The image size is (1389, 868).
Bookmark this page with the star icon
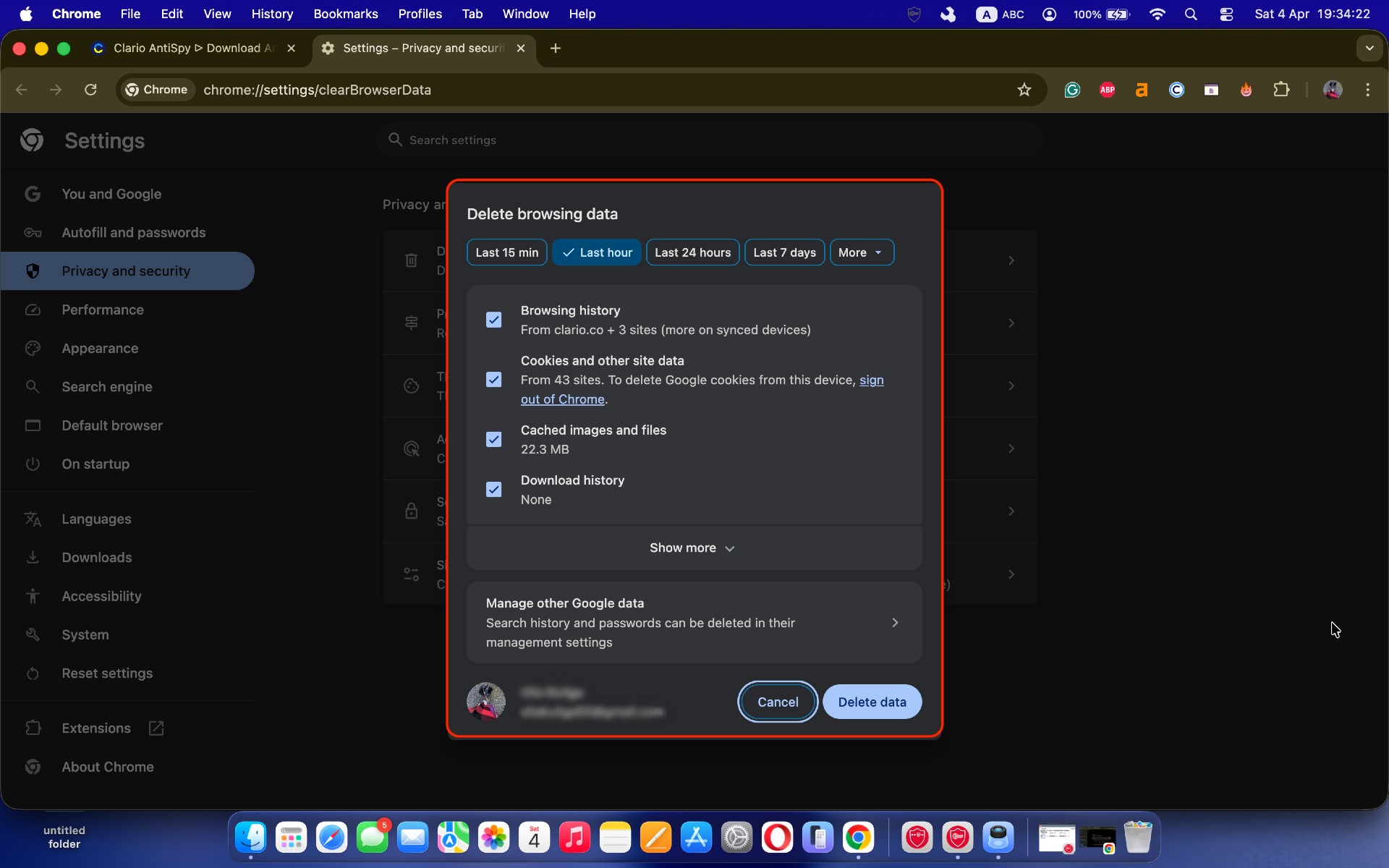pyautogui.click(x=1024, y=90)
